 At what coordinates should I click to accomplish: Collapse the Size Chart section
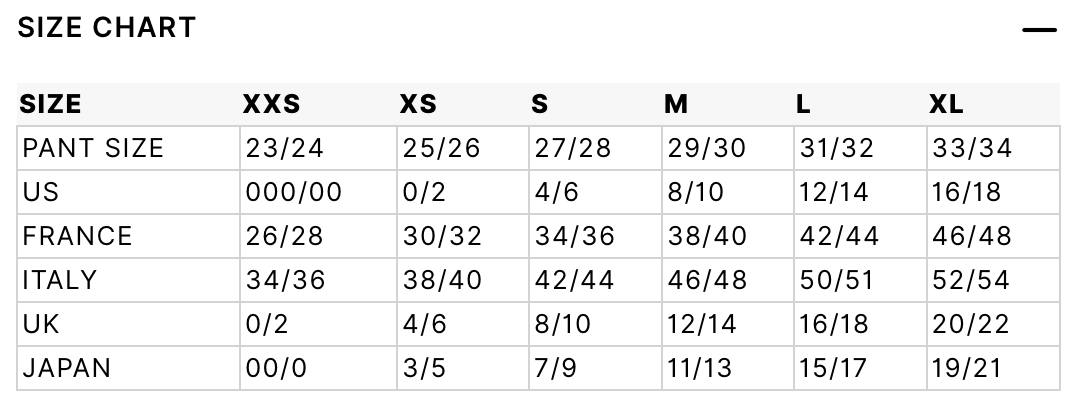[x=1039, y=30]
